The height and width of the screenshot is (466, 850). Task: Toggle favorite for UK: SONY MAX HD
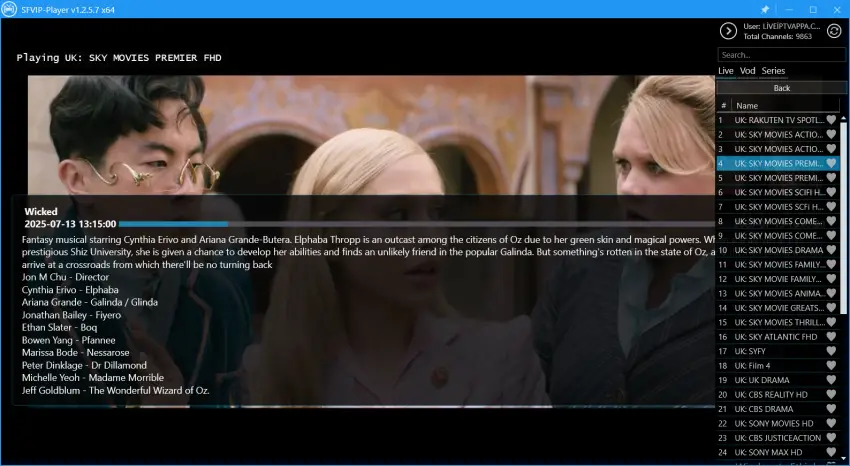click(831, 452)
